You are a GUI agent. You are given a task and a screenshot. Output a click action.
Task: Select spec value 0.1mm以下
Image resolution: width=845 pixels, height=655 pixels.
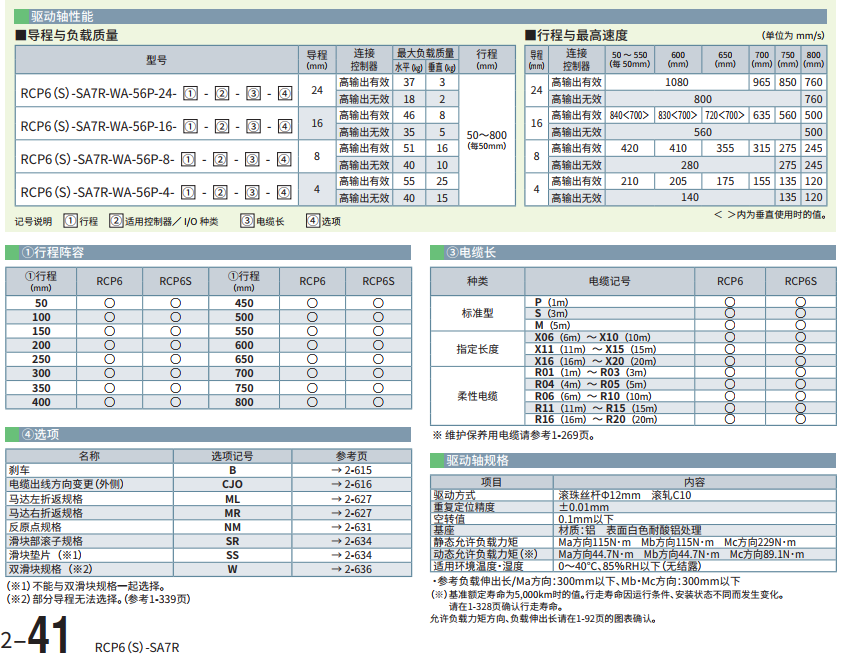pos(586,519)
